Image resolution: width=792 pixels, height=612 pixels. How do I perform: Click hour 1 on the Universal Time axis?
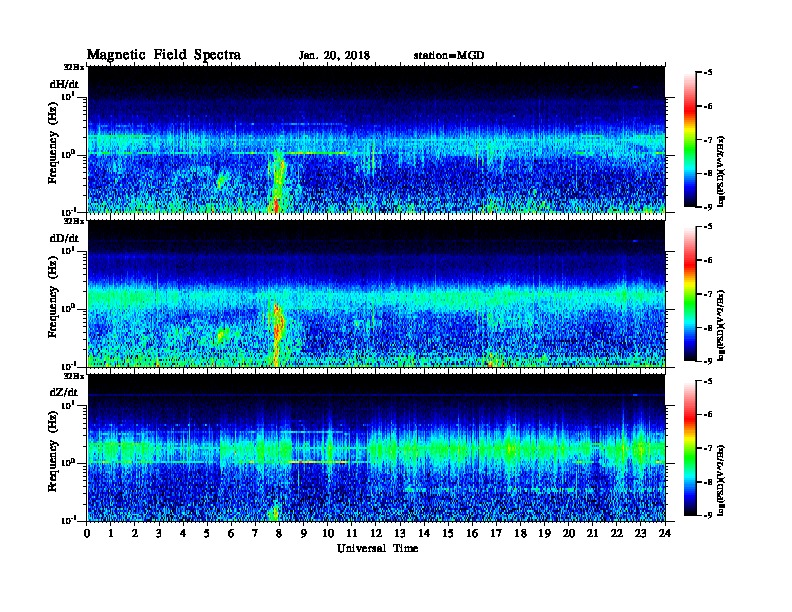(x=111, y=534)
